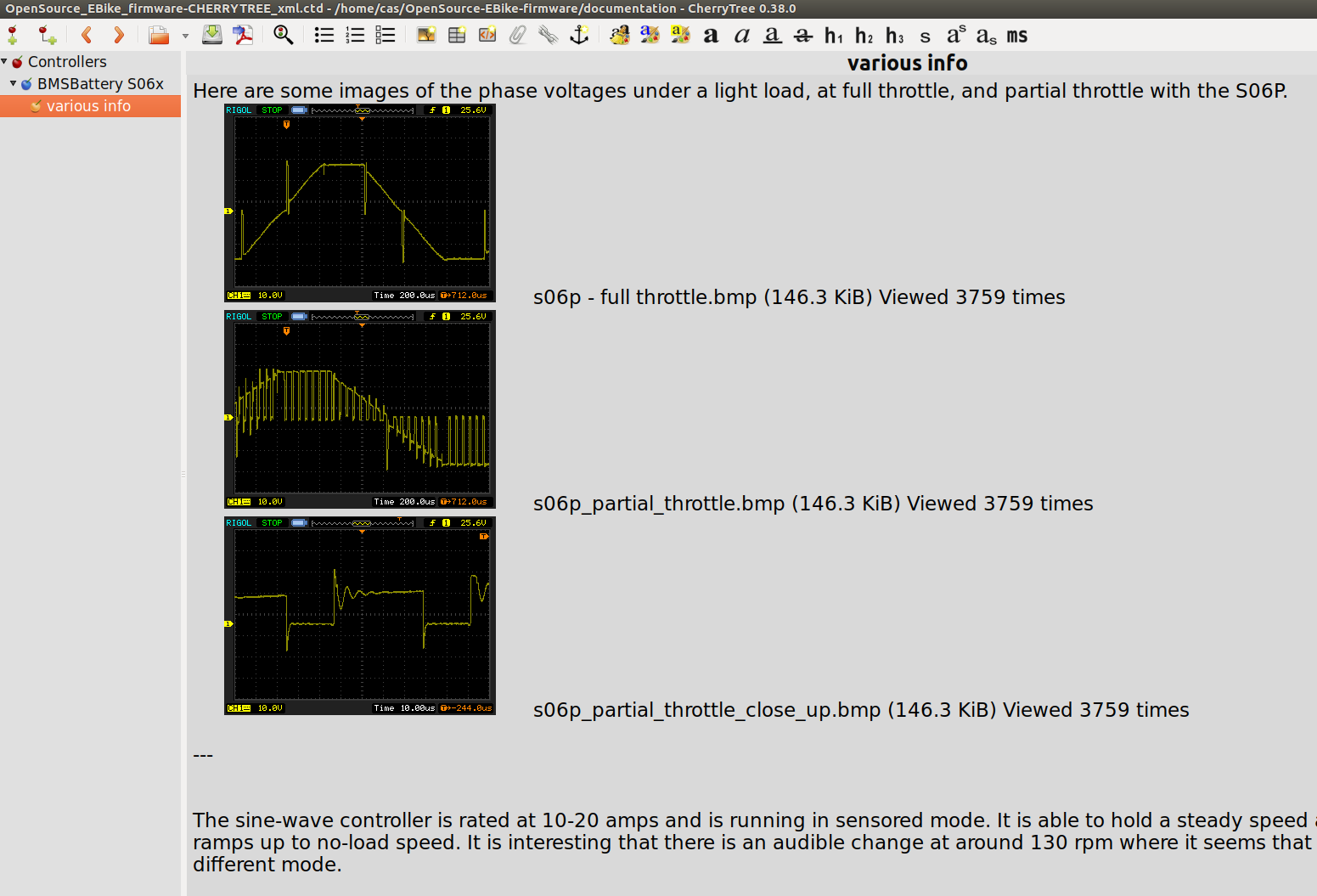The image size is (1317, 896).
Task: Insert an anchor into the text
Action: (579, 35)
